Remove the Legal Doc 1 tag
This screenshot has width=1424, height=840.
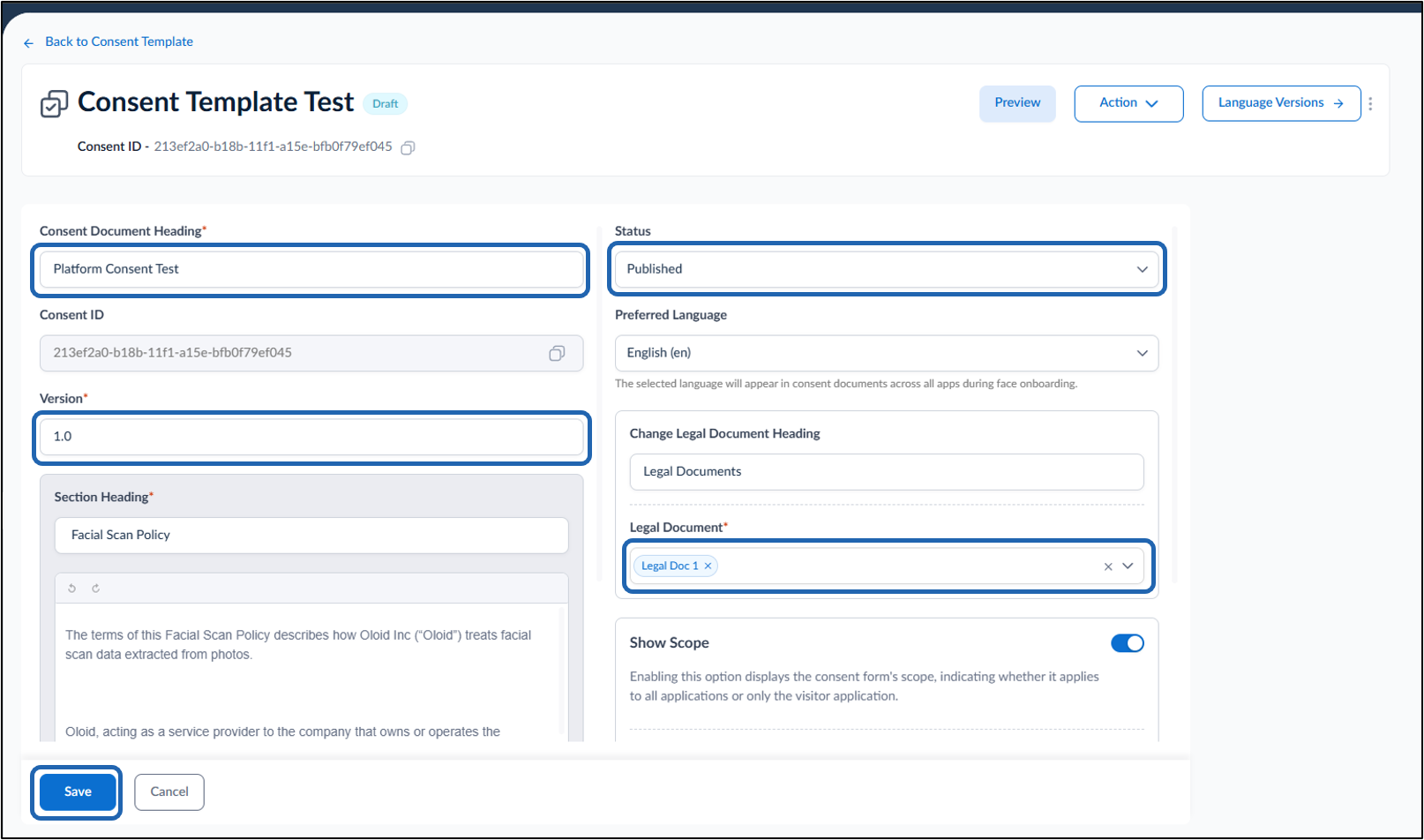(708, 566)
